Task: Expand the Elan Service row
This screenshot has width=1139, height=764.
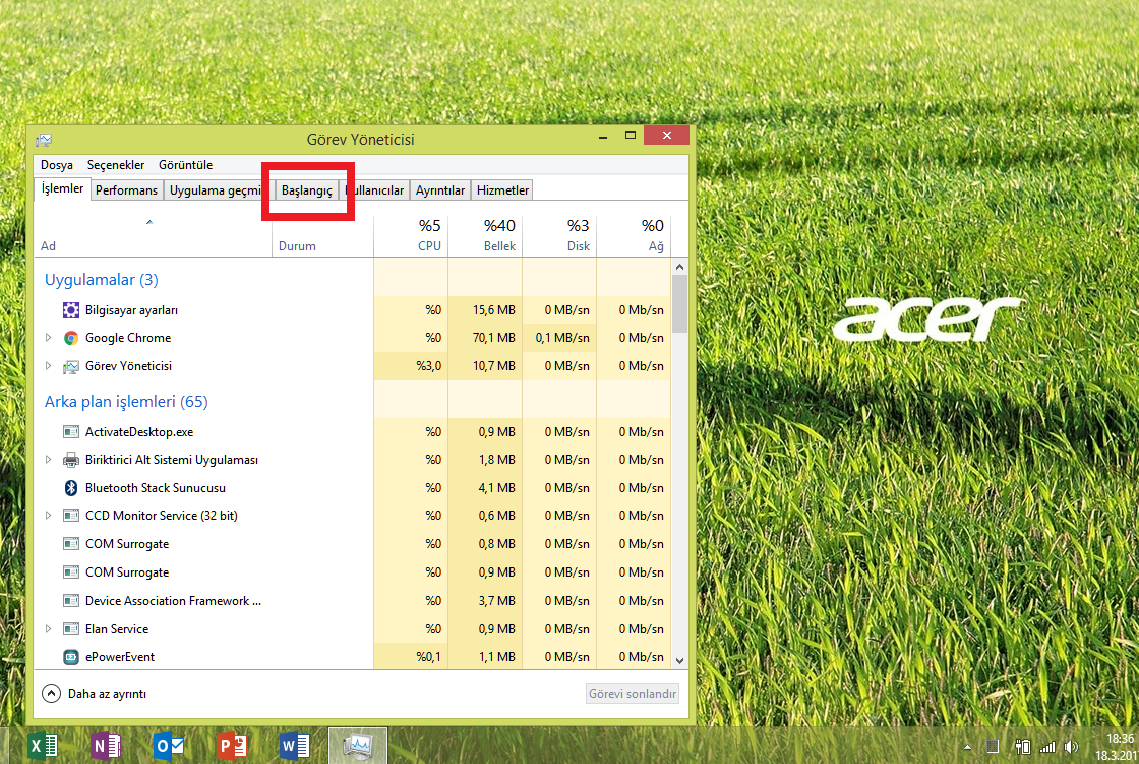Action: pyautogui.click(x=49, y=629)
